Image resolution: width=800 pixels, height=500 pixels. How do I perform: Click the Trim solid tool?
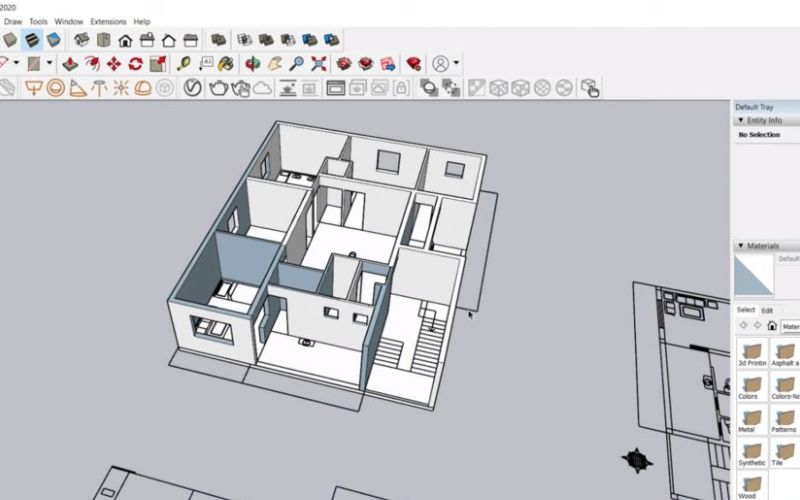pos(310,40)
